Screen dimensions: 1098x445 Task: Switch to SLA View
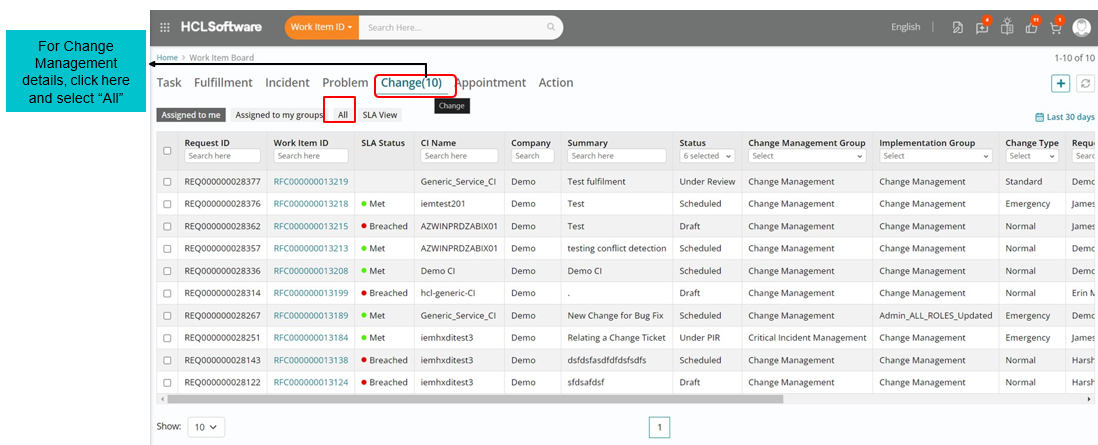[380, 115]
